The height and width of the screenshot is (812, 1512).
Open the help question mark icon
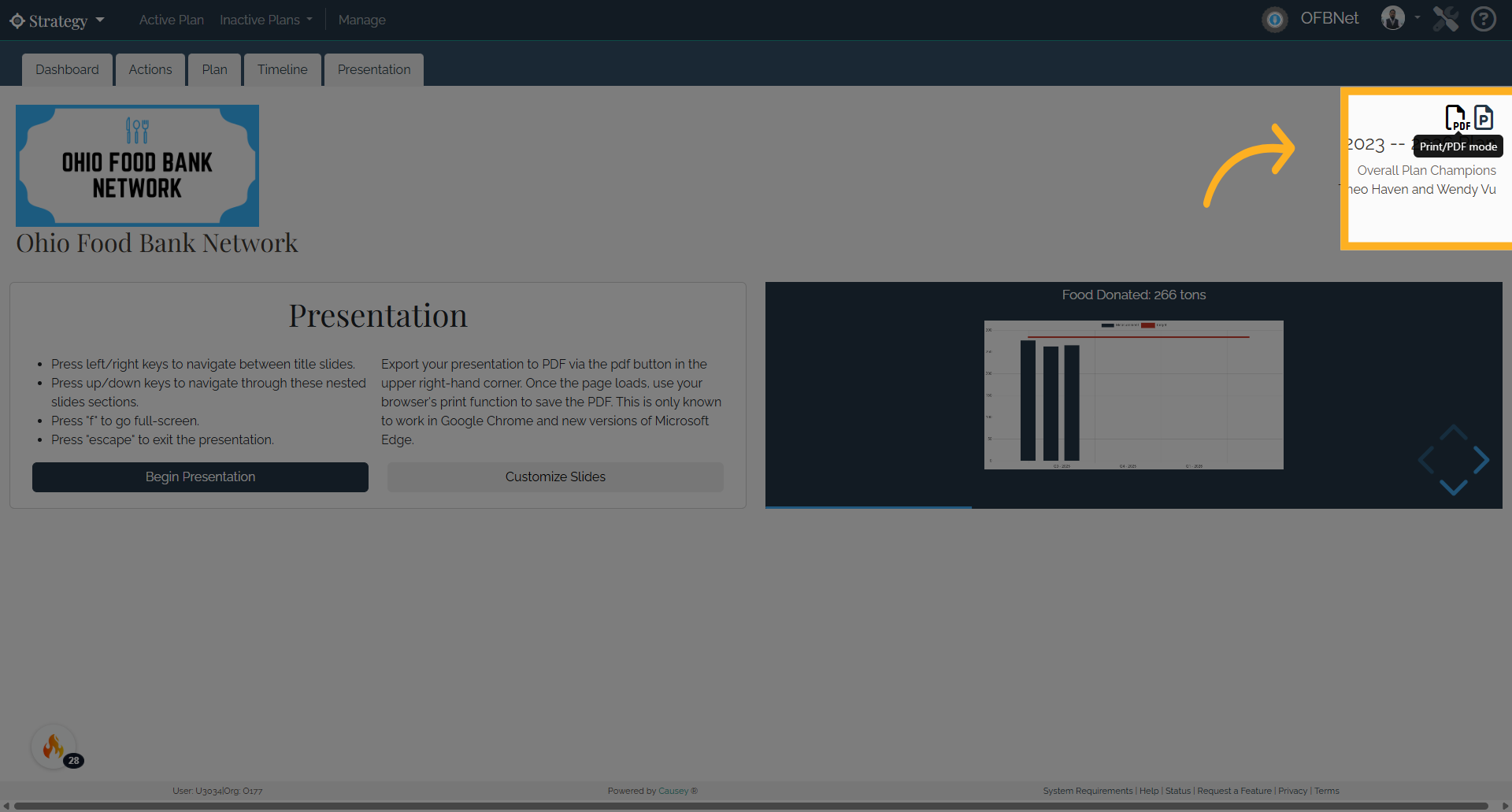(x=1484, y=18)
